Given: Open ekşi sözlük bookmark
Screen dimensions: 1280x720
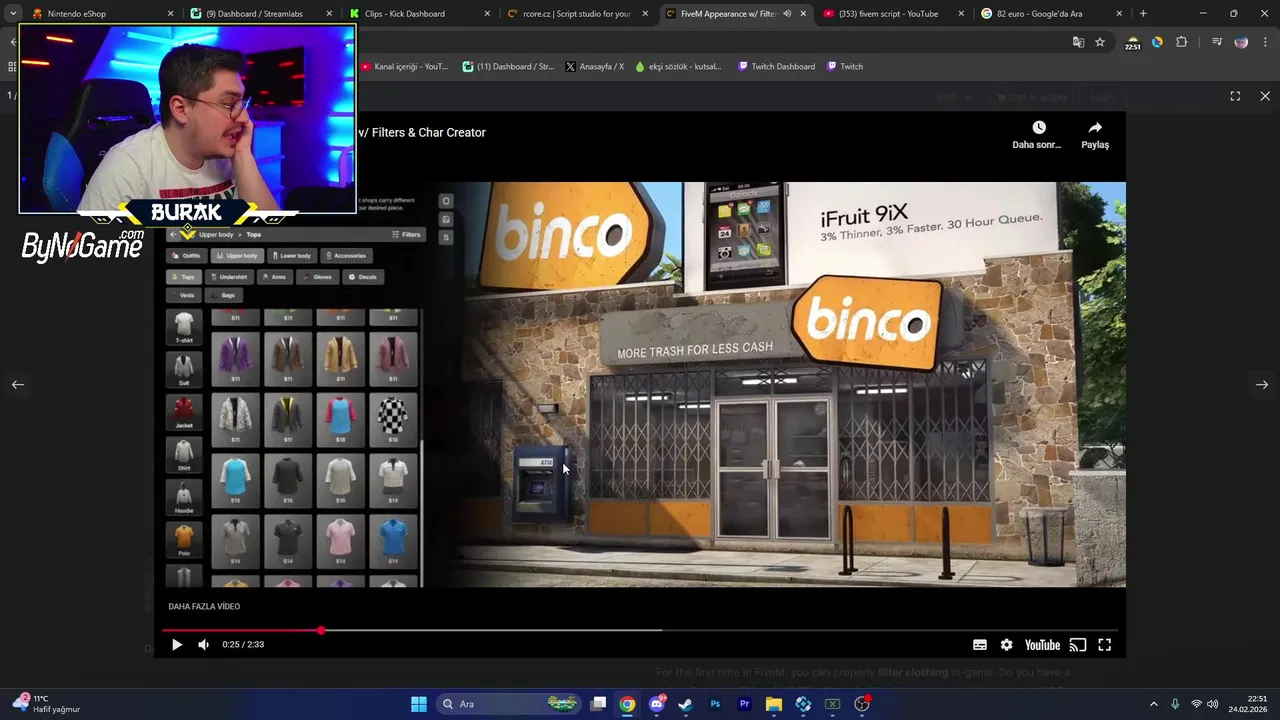Looking at the screenshot, I should click(x=678, y=67).
